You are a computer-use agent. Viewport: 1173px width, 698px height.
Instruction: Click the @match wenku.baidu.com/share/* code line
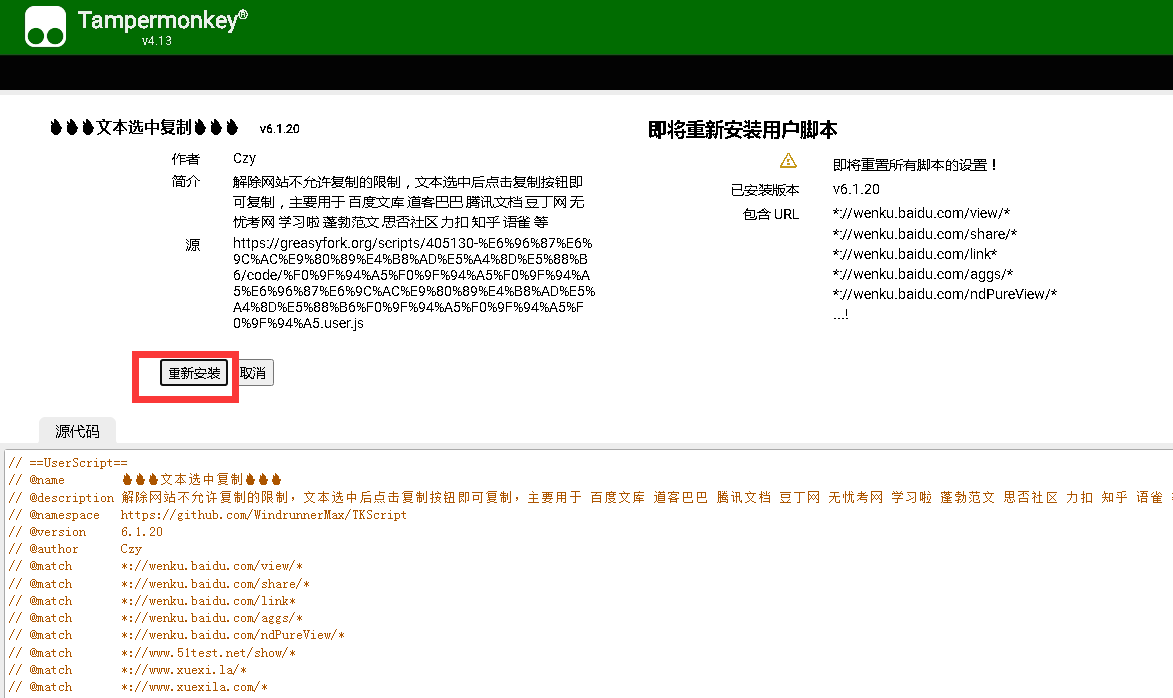[x=159, y=584]
